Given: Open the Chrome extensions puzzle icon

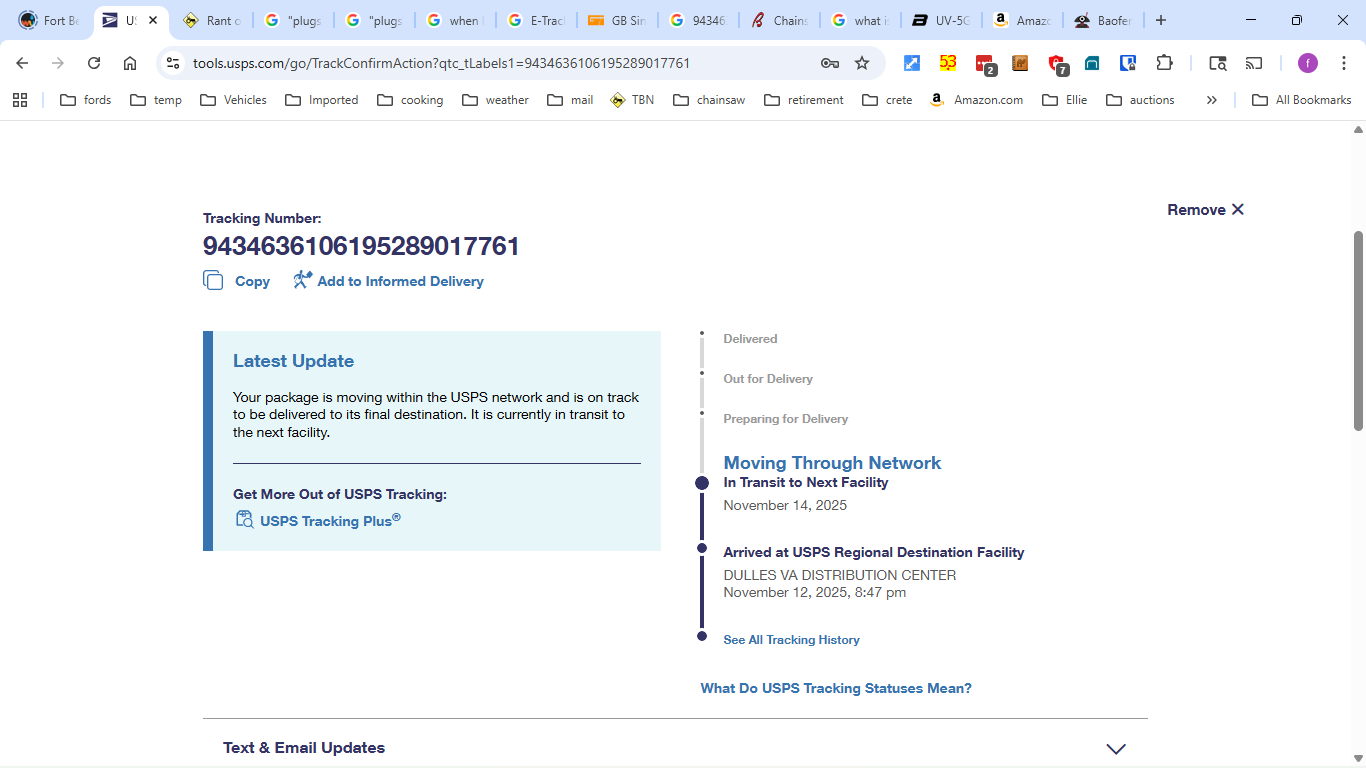Looking at the screenshot, I should click(x=1164, y=63).
